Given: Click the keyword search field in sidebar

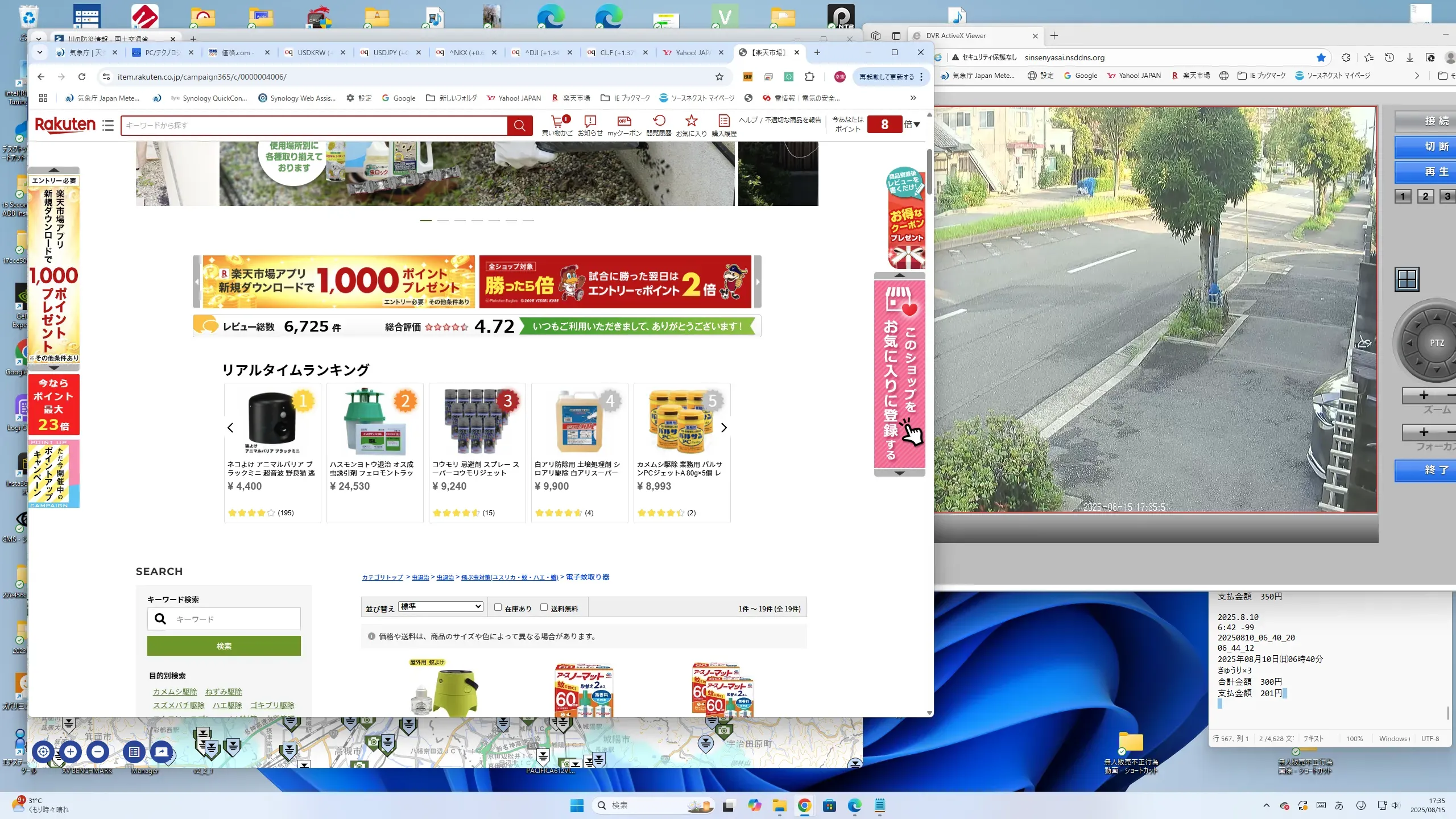Looking at the screenshot, I should pos(233,619).
